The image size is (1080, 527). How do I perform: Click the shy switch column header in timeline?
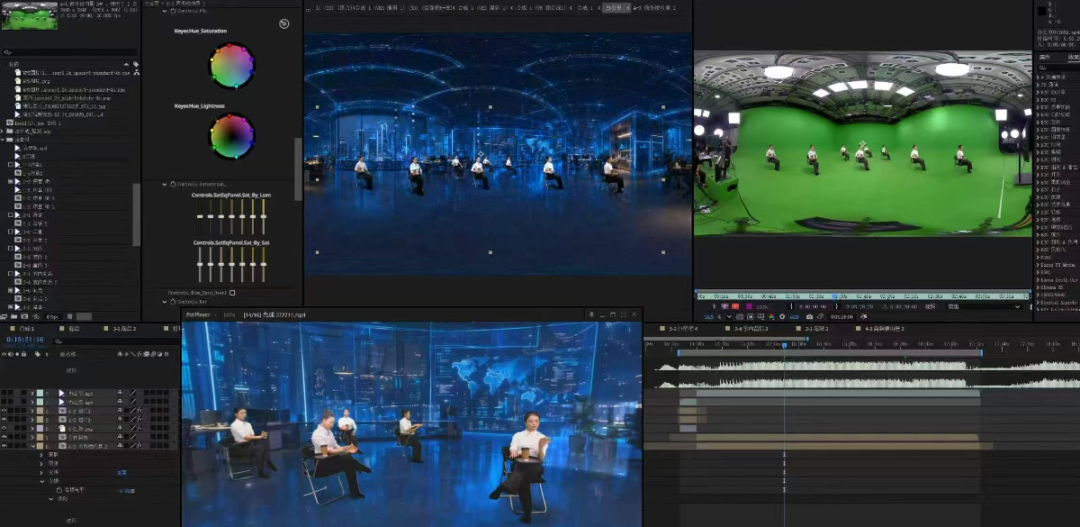pos(120,354)
